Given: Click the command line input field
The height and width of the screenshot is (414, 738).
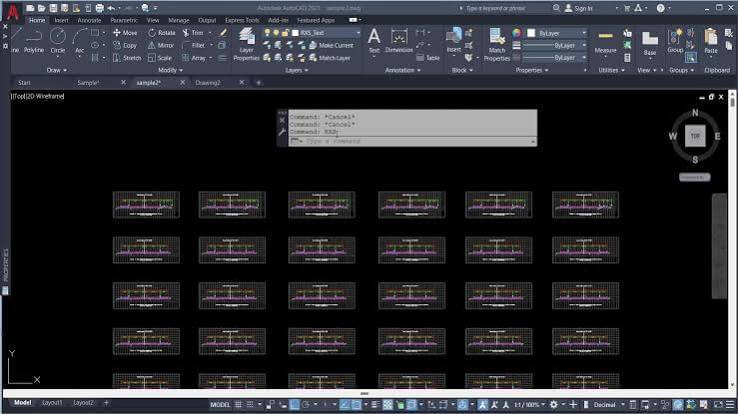Looking at the screenshot, I should click(414, 141).
